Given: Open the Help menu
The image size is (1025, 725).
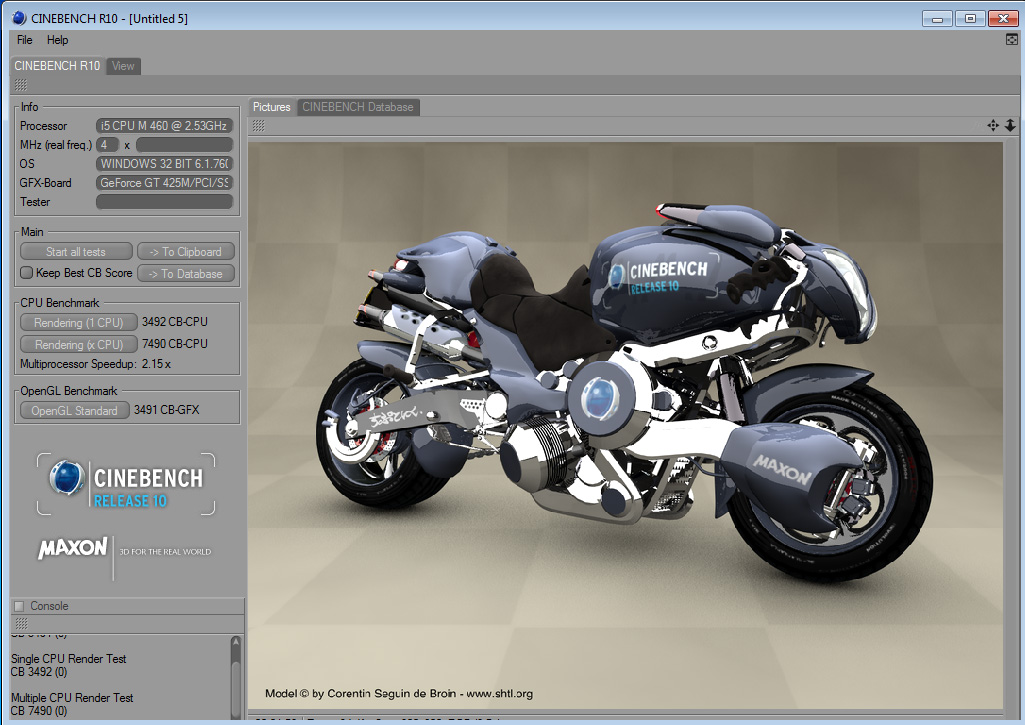Looking at the screenshot, I should [x=58, y=40].
